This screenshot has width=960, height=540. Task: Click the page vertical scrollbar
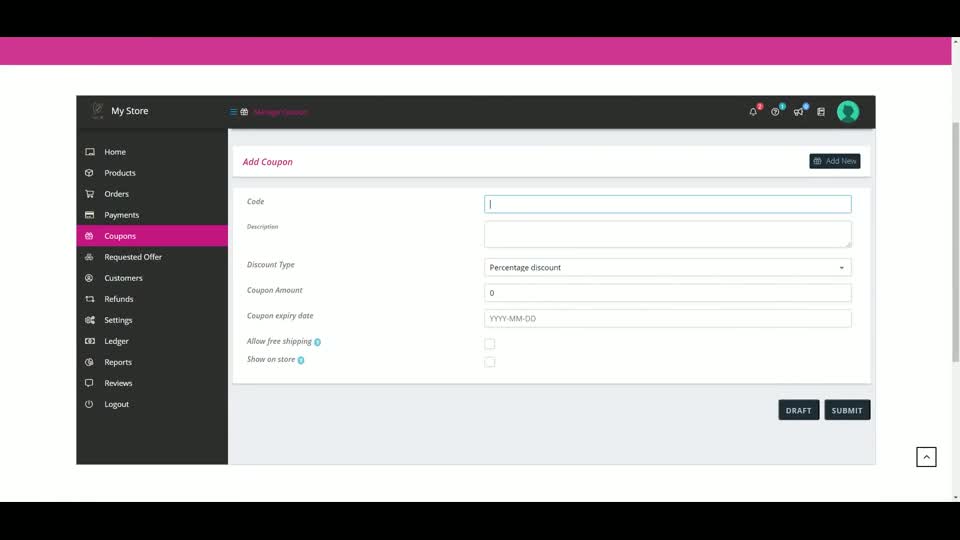pos(955,242)
